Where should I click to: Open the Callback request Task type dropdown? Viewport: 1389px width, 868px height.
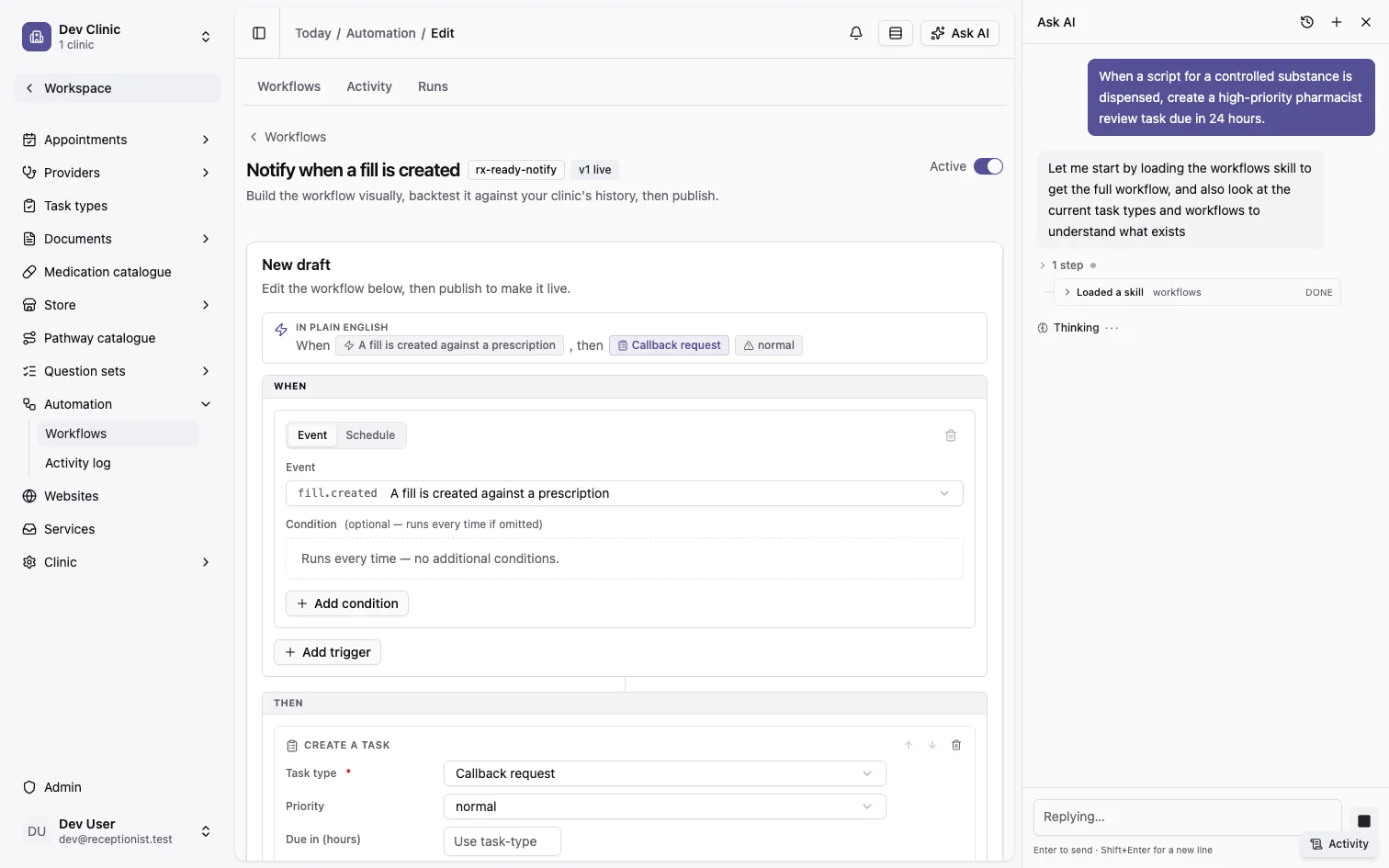pyautogui.click(x=665, y=773)
